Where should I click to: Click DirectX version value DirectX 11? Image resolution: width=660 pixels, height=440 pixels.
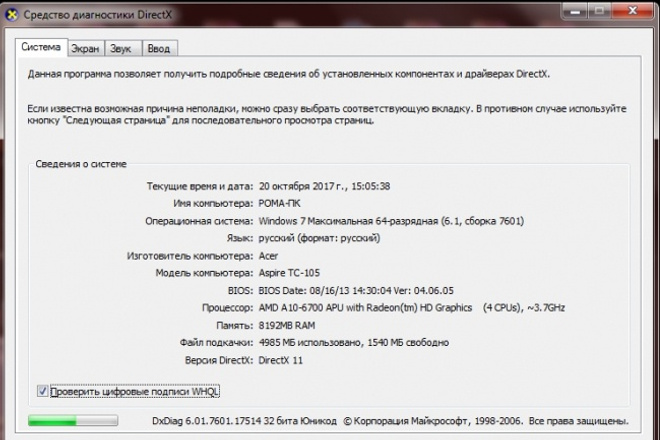[280, 360]
